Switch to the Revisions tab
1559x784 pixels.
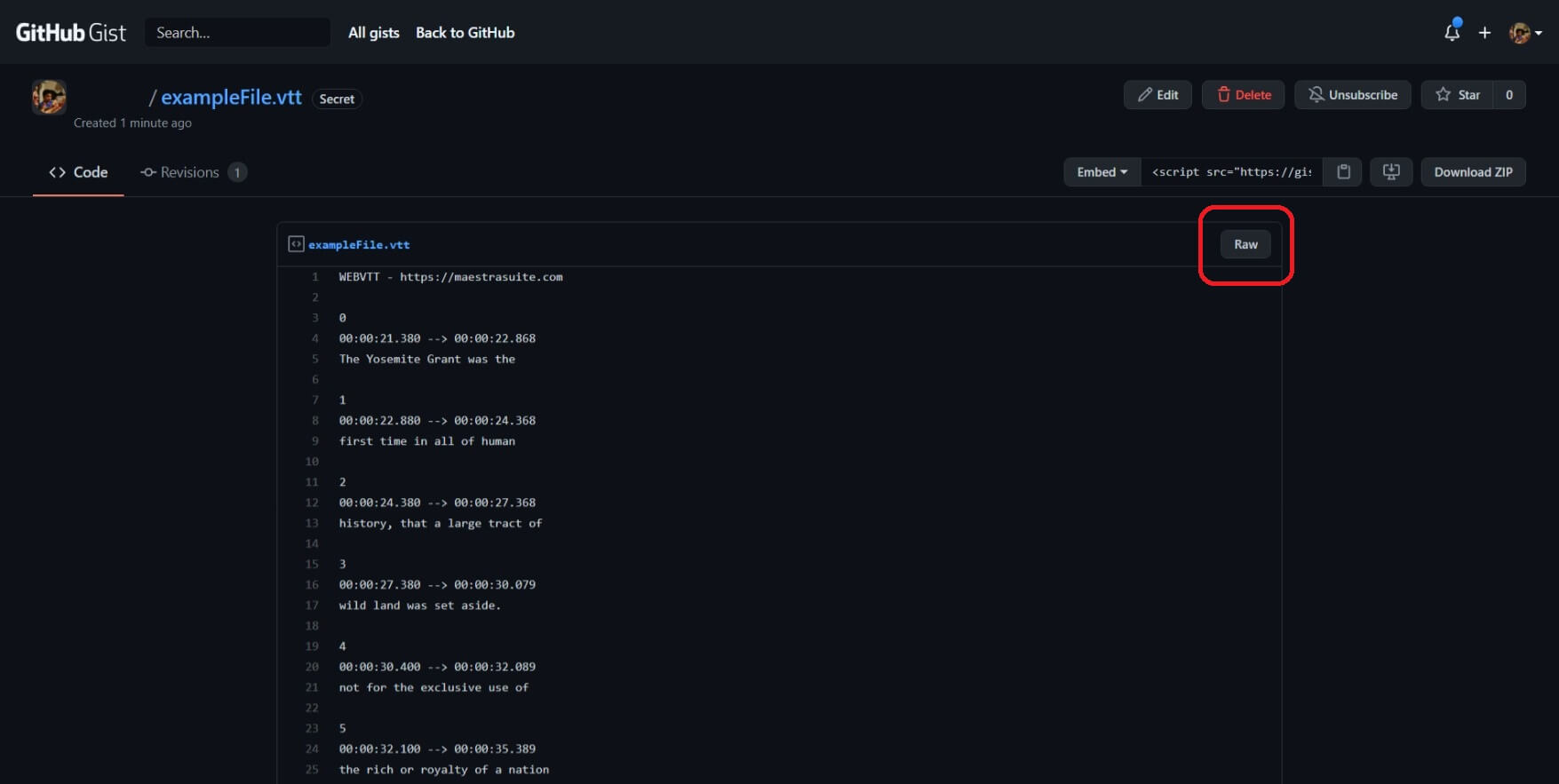(x=193, y=172)
